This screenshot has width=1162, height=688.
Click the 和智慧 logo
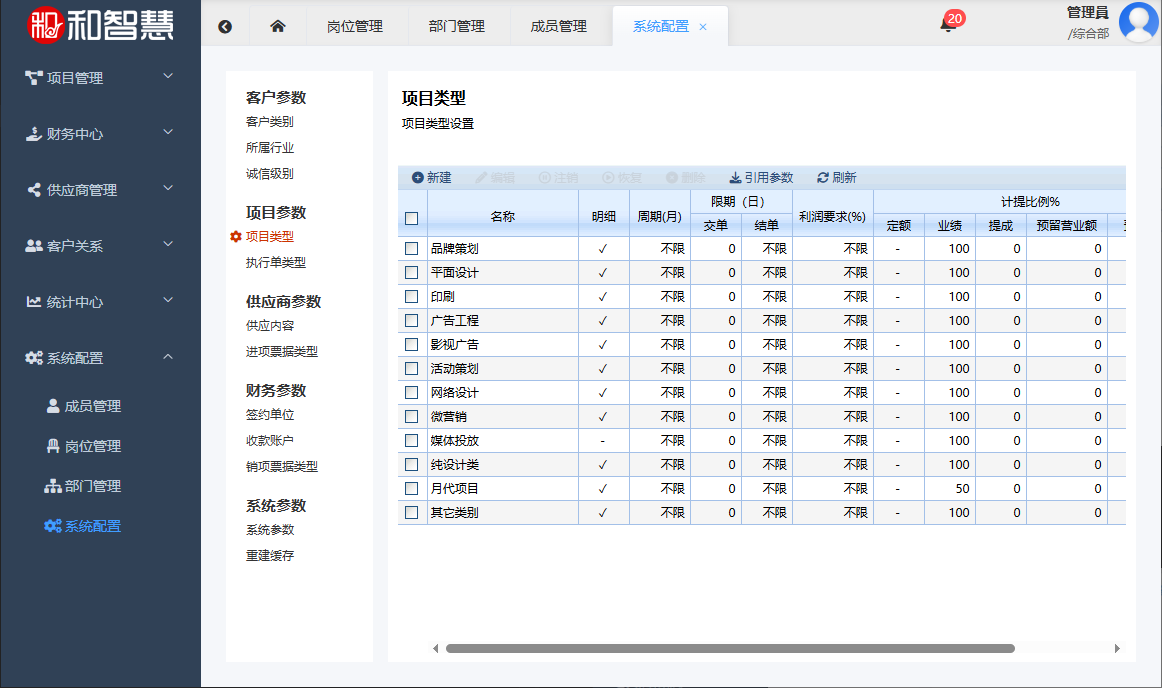100,24
